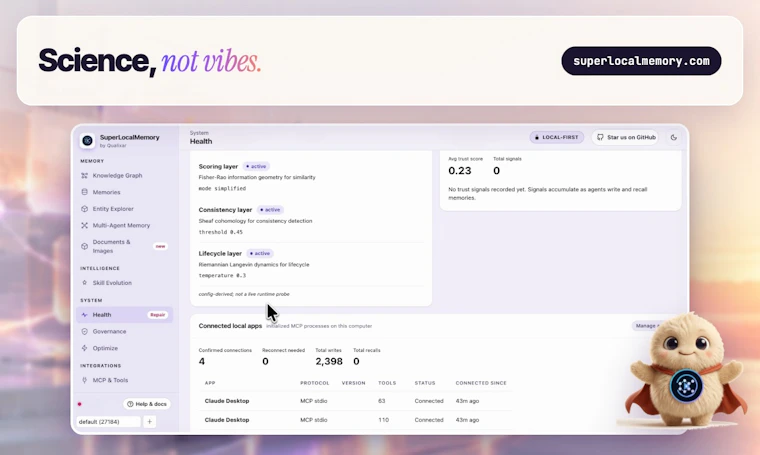This screenshot has height=455, width=760.
Task: Open Entity Explorer cube icon
Action: click(x=84, y=209)
